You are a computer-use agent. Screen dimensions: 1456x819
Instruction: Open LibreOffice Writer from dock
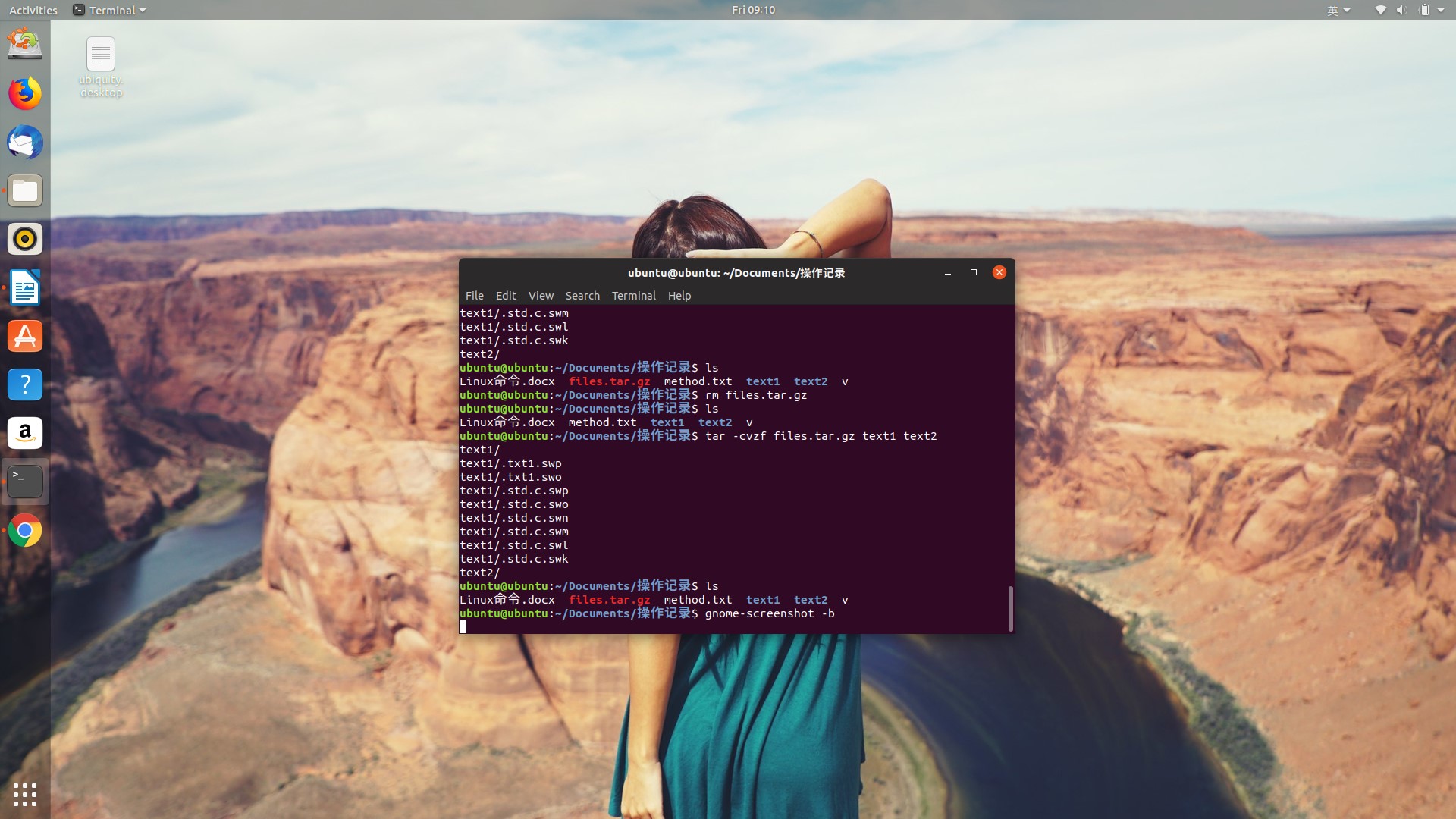click(25, 287)
